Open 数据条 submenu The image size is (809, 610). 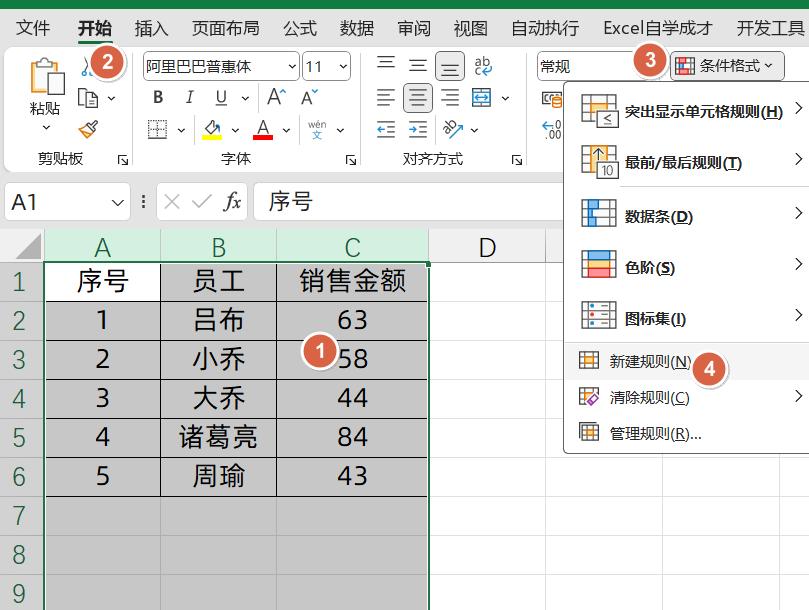686,215
